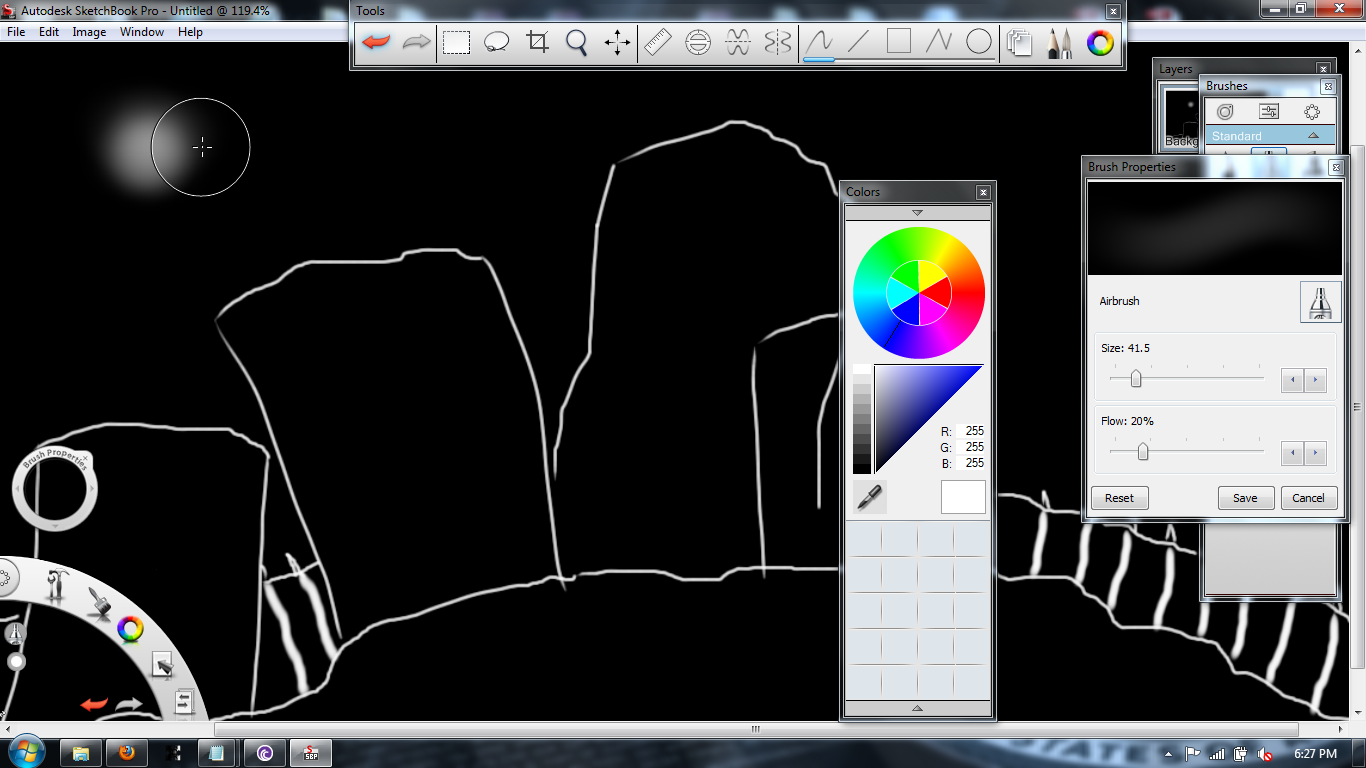Activate the Zoom magnifier tool

[x=577, y=42]
